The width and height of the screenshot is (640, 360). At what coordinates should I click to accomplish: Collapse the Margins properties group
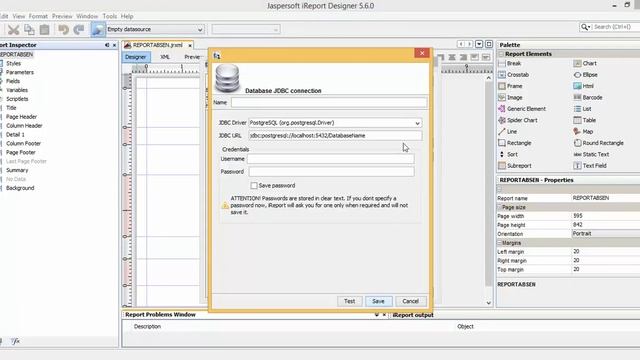click(499, 243)
